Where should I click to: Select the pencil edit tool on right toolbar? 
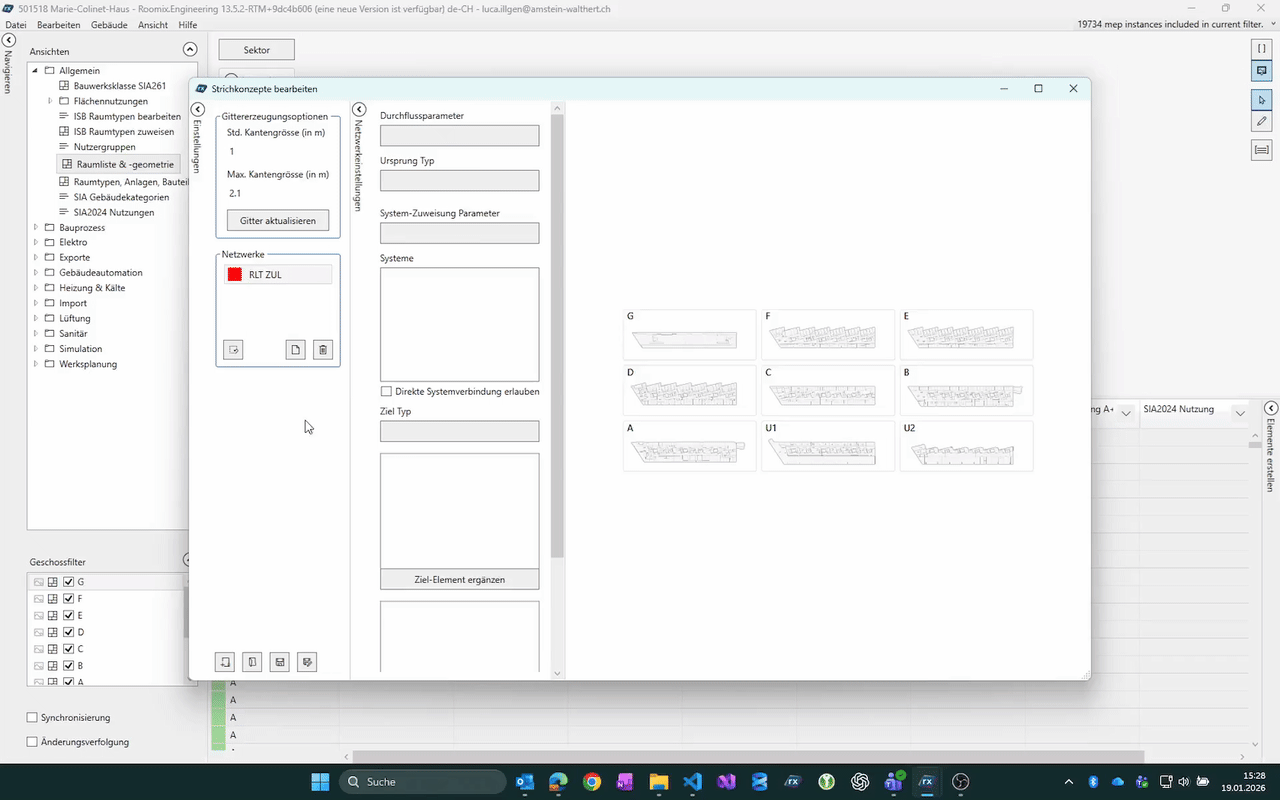(1261, 122)
